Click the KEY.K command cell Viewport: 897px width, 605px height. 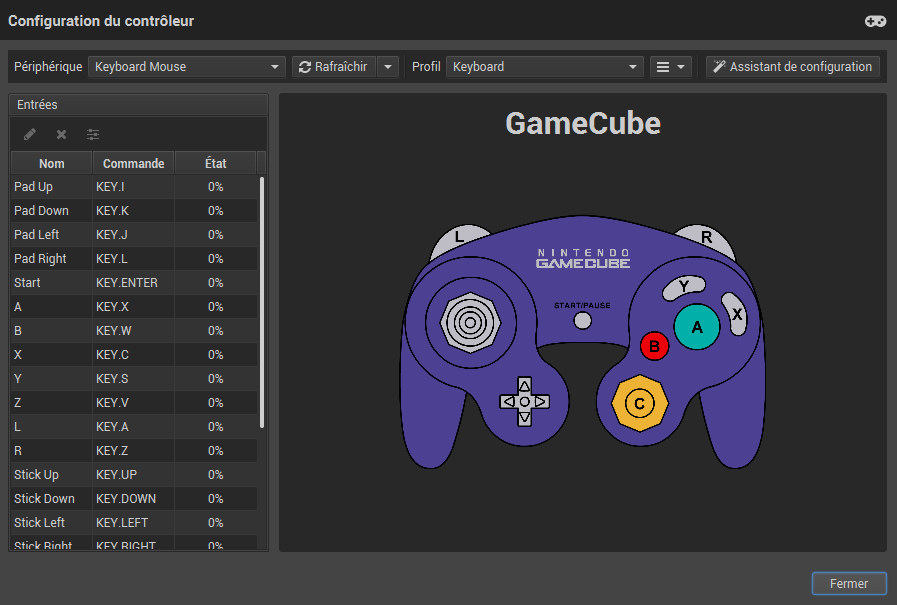pos(133,211)
